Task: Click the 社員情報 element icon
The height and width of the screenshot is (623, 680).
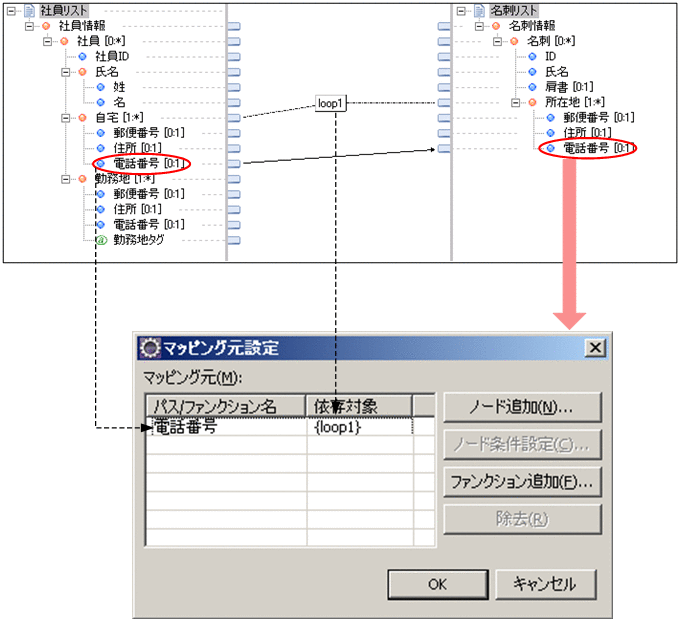Action: pos(46,26)
